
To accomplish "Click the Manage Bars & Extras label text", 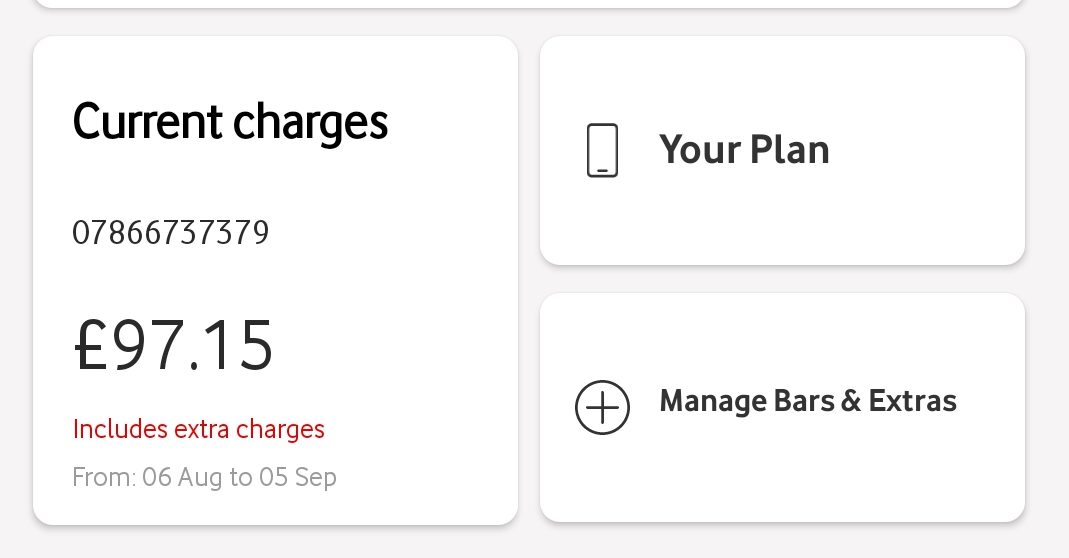I will coord(808,400).
